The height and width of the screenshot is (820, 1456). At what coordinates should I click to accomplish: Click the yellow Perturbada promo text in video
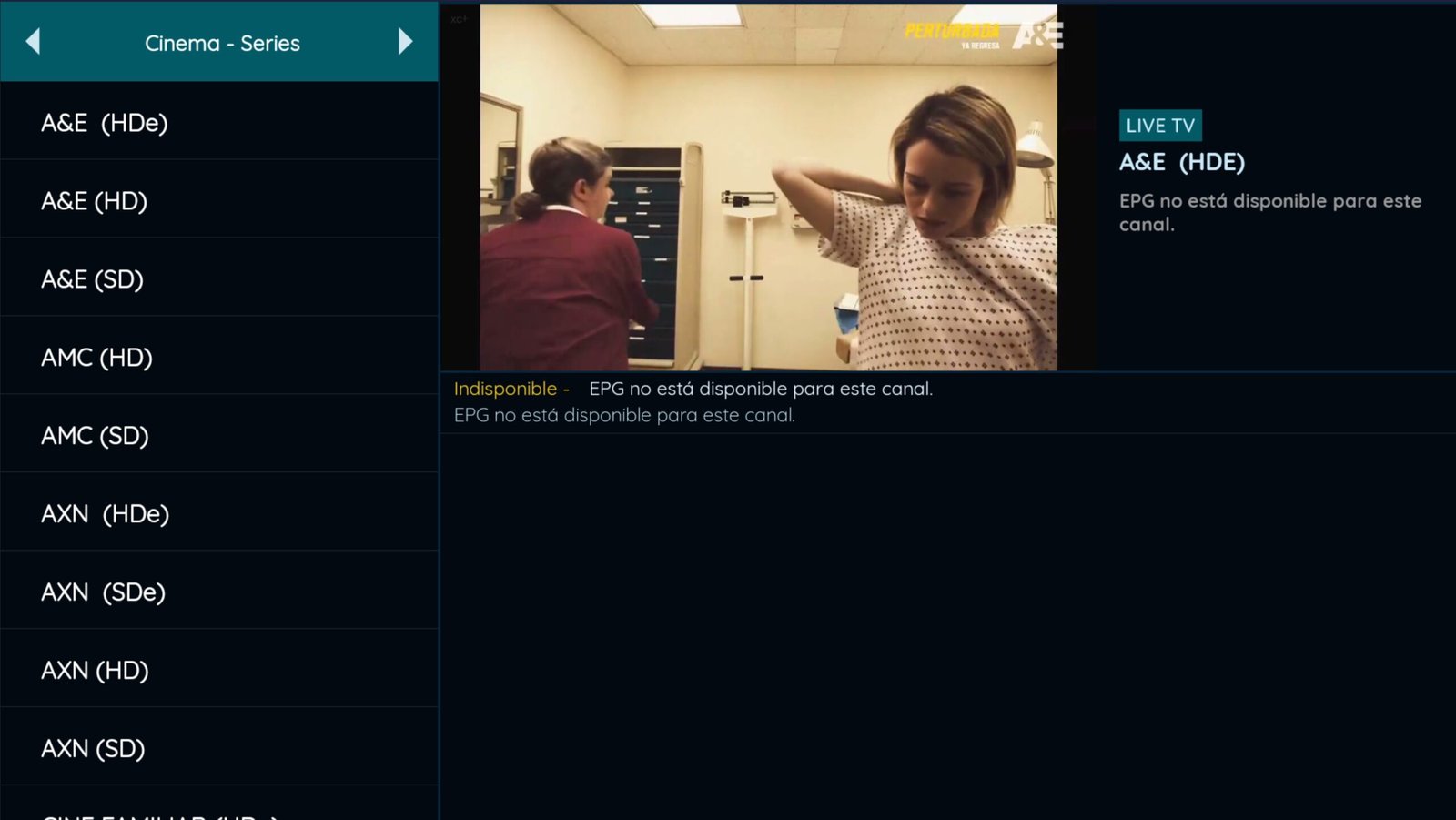(x=951, y=32)
